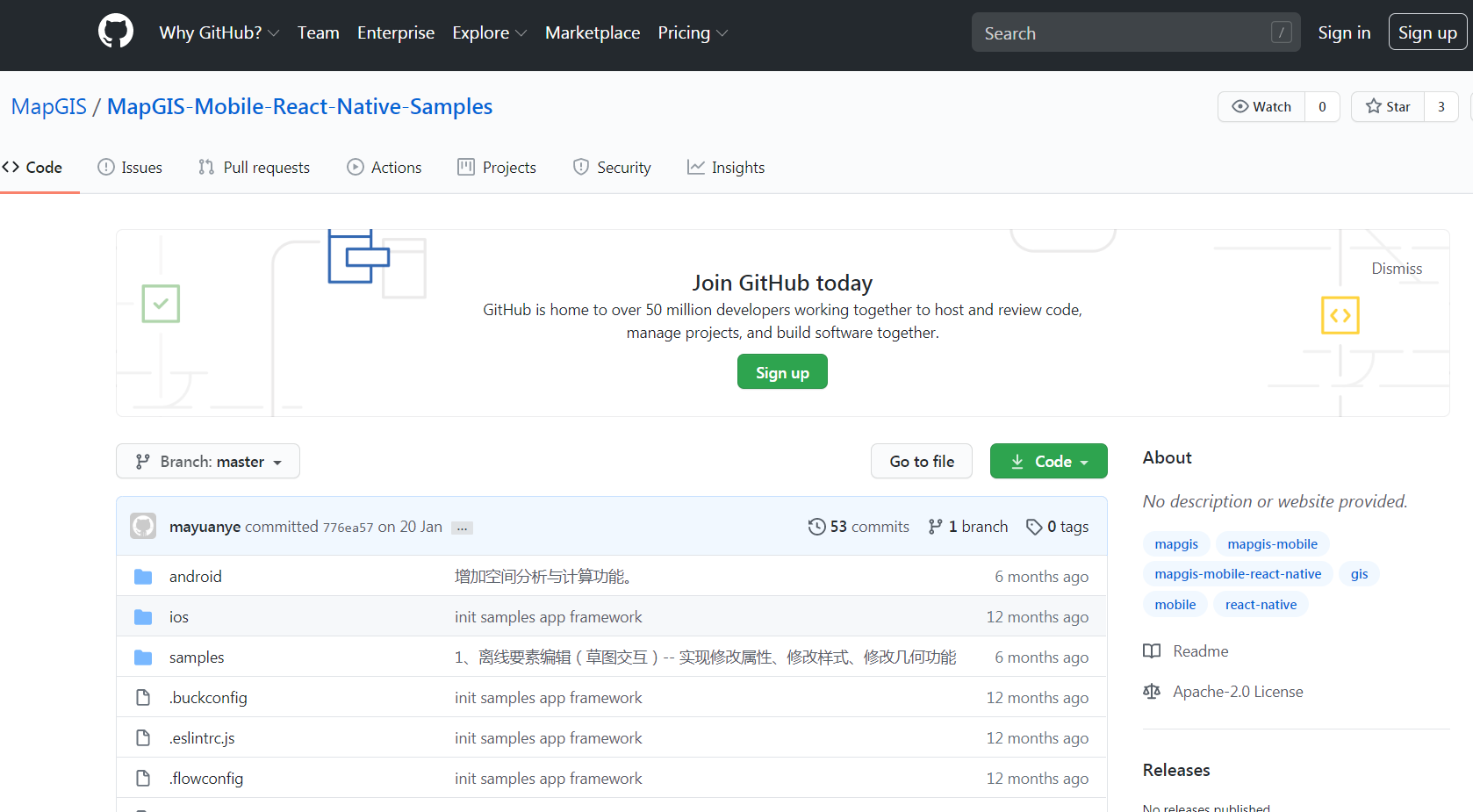This screenshot has height=812, width=1473.
Task: Click mayuanye's avatar icon
Action: point(143,526)
